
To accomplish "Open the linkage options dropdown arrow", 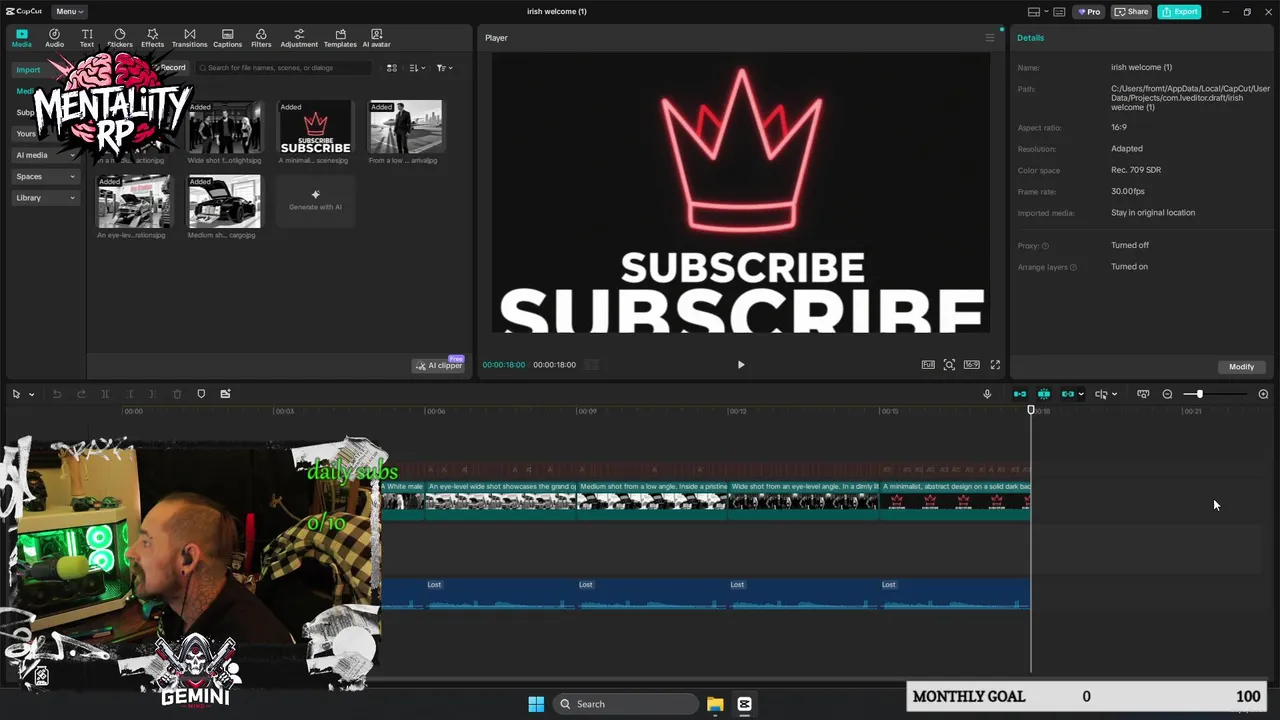I will click(1081, 394).
